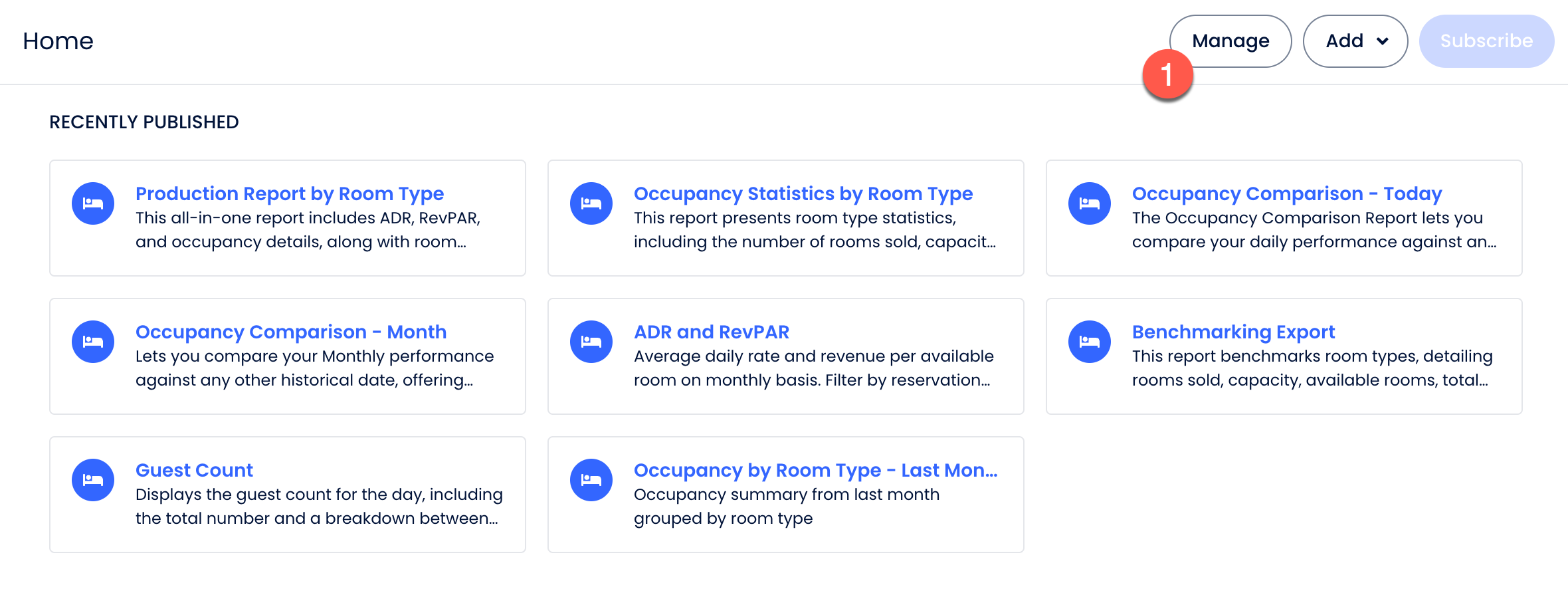Click bed icon beside Occupancy by Room Type
The image size is (1568, 597).
point(591,480)
